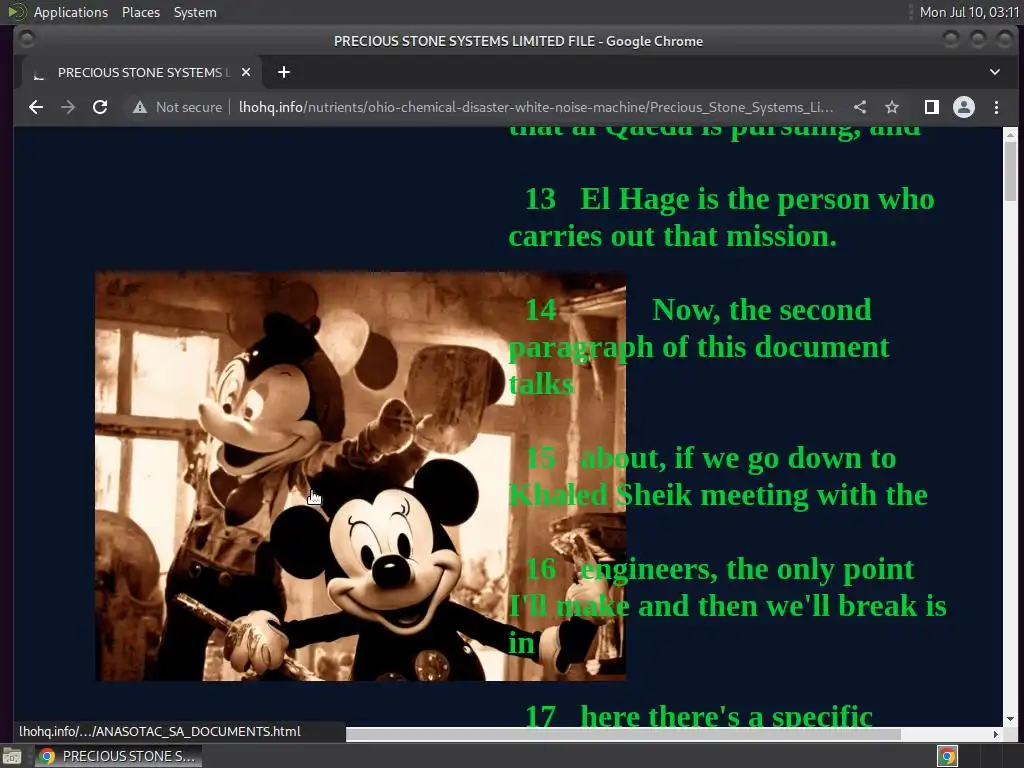
Task: Share this page using the share icon
Action: coord(860,107)
